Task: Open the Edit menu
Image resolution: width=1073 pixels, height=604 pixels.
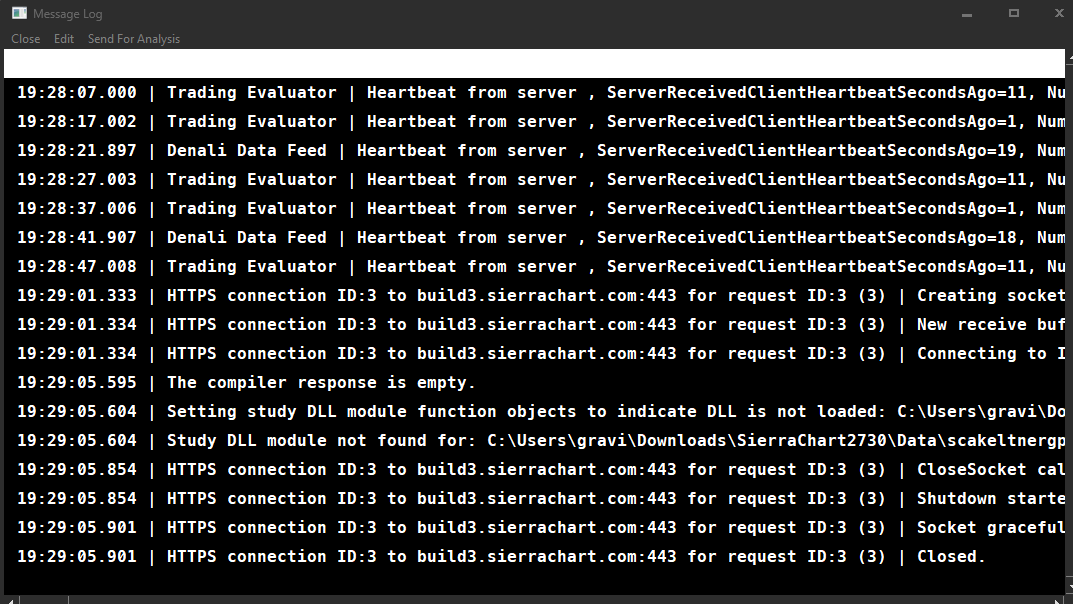Action: point(64,39)
